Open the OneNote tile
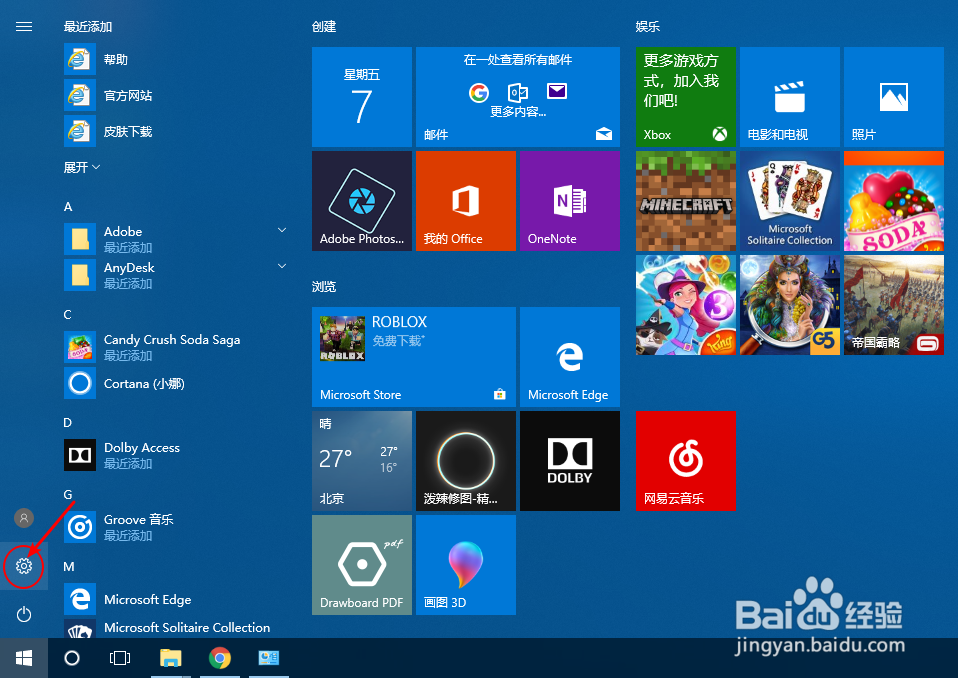Image resolution: width=958 pixels, height=678 pixels. tap(570, 201)
